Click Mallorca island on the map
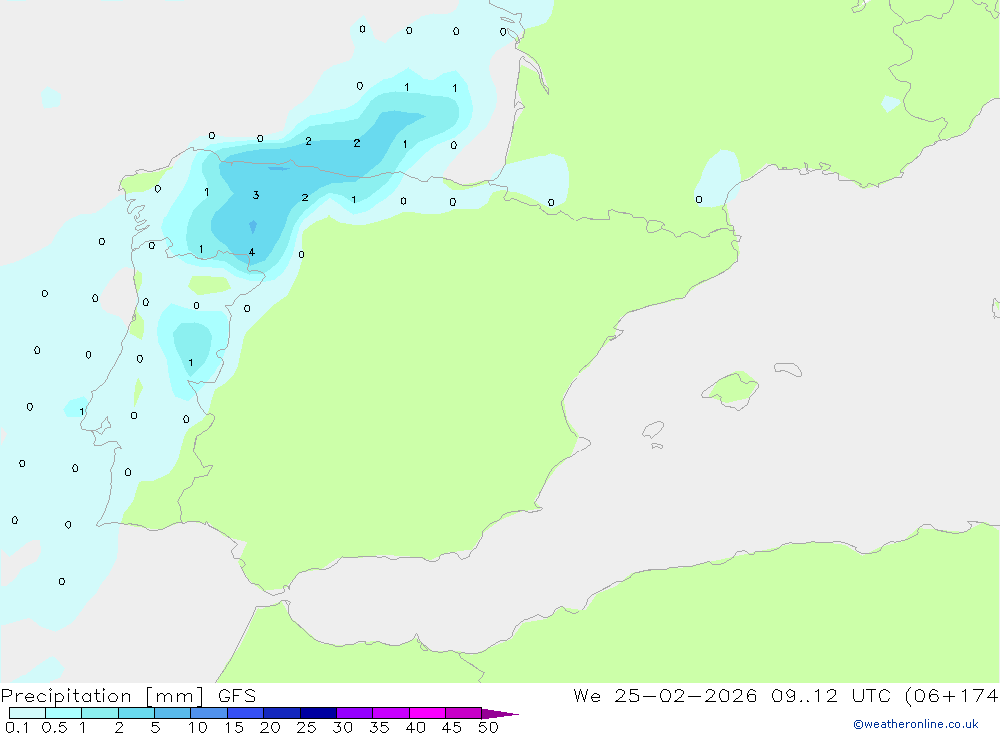Screen dimensions: 1000x733 tap(731, 388)
